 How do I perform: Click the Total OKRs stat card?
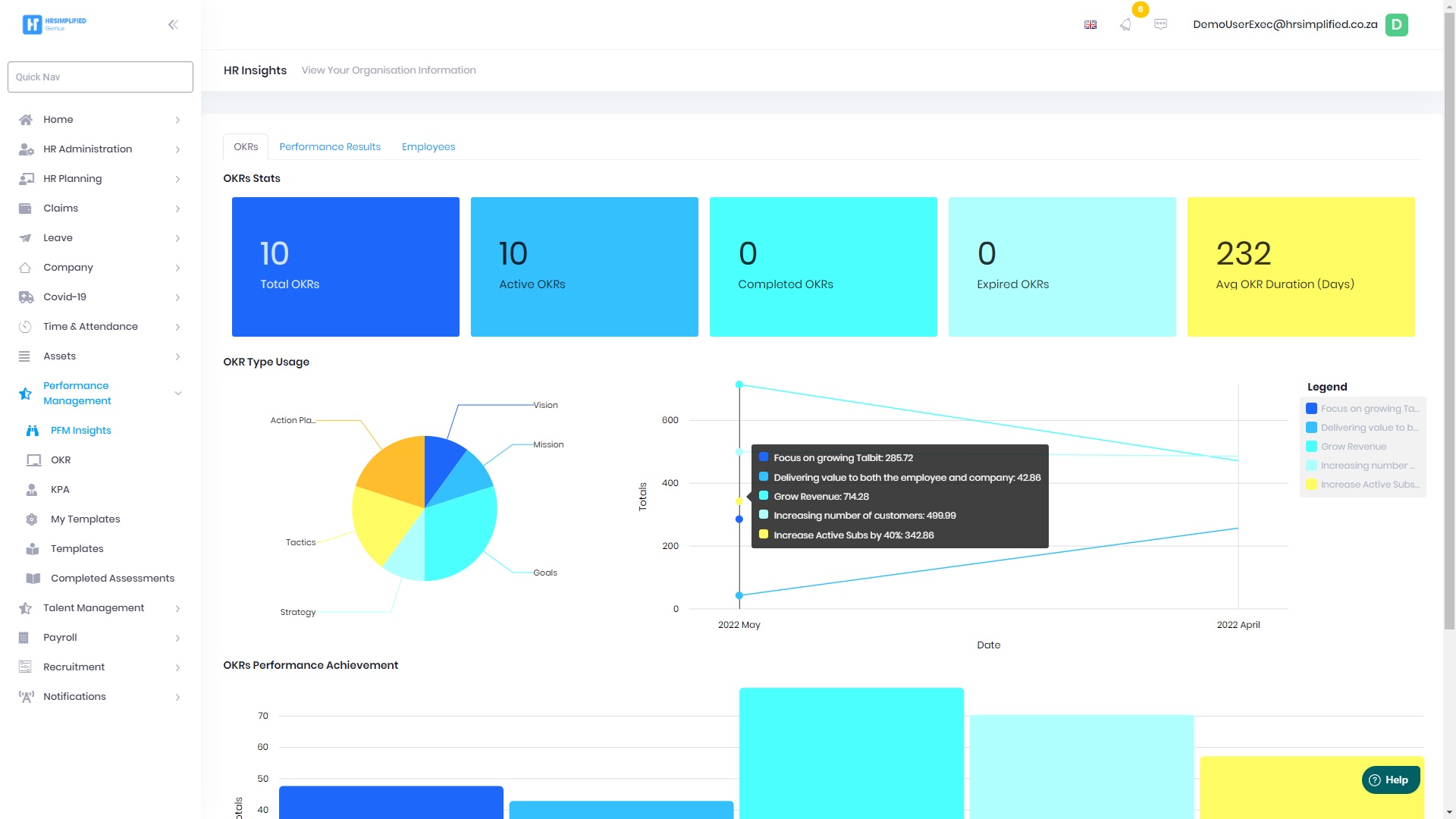(x=345, y=267)
